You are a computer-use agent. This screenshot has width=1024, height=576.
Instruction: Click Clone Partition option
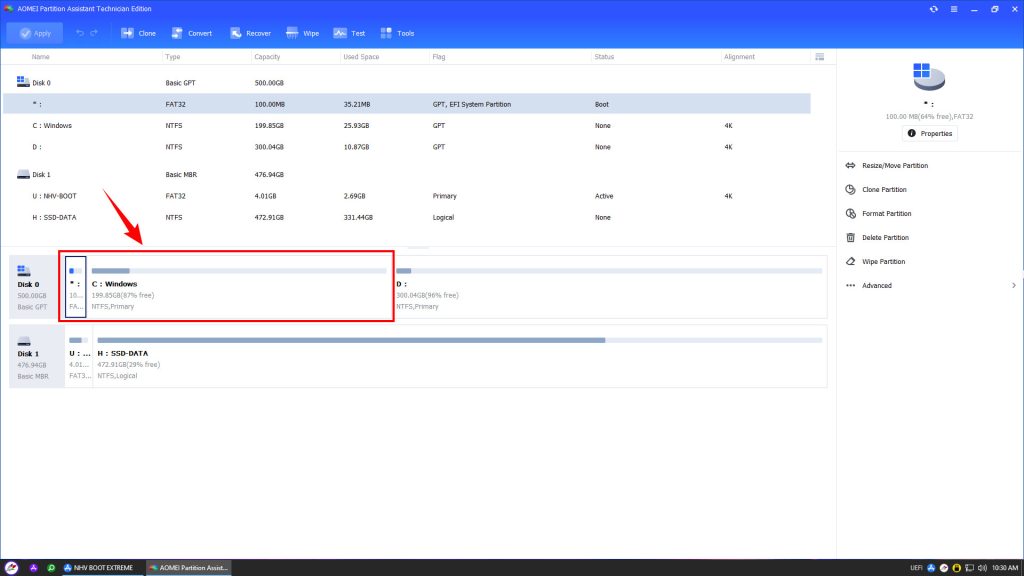(x=884, y=190)
